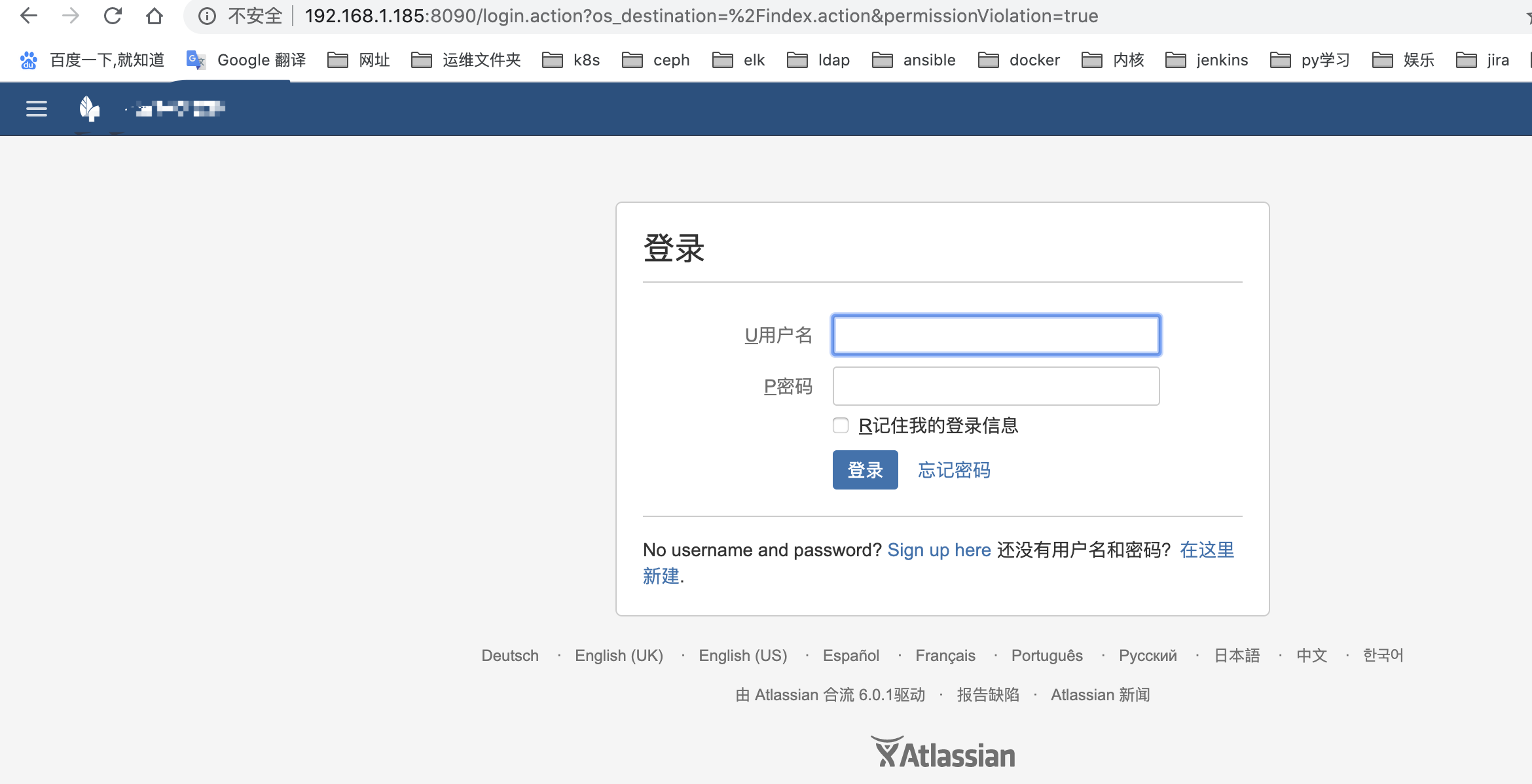Screen dimensions: 1532x784
Task: Open the ansible bookmark folder
Action: [x=914, y=60]
